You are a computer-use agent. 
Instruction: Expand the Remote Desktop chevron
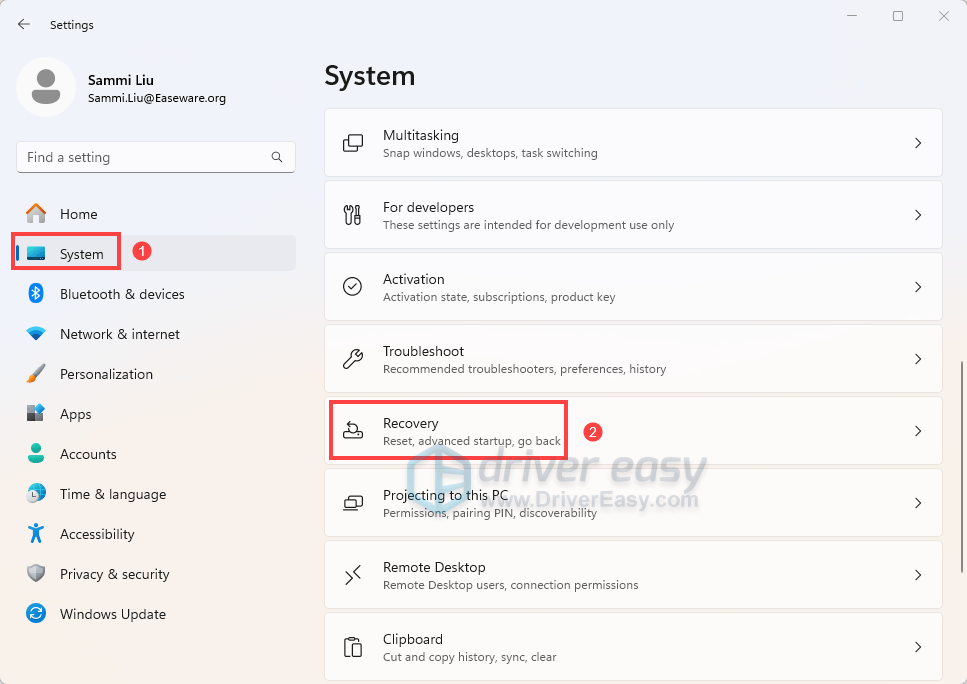tap(918, 574)
